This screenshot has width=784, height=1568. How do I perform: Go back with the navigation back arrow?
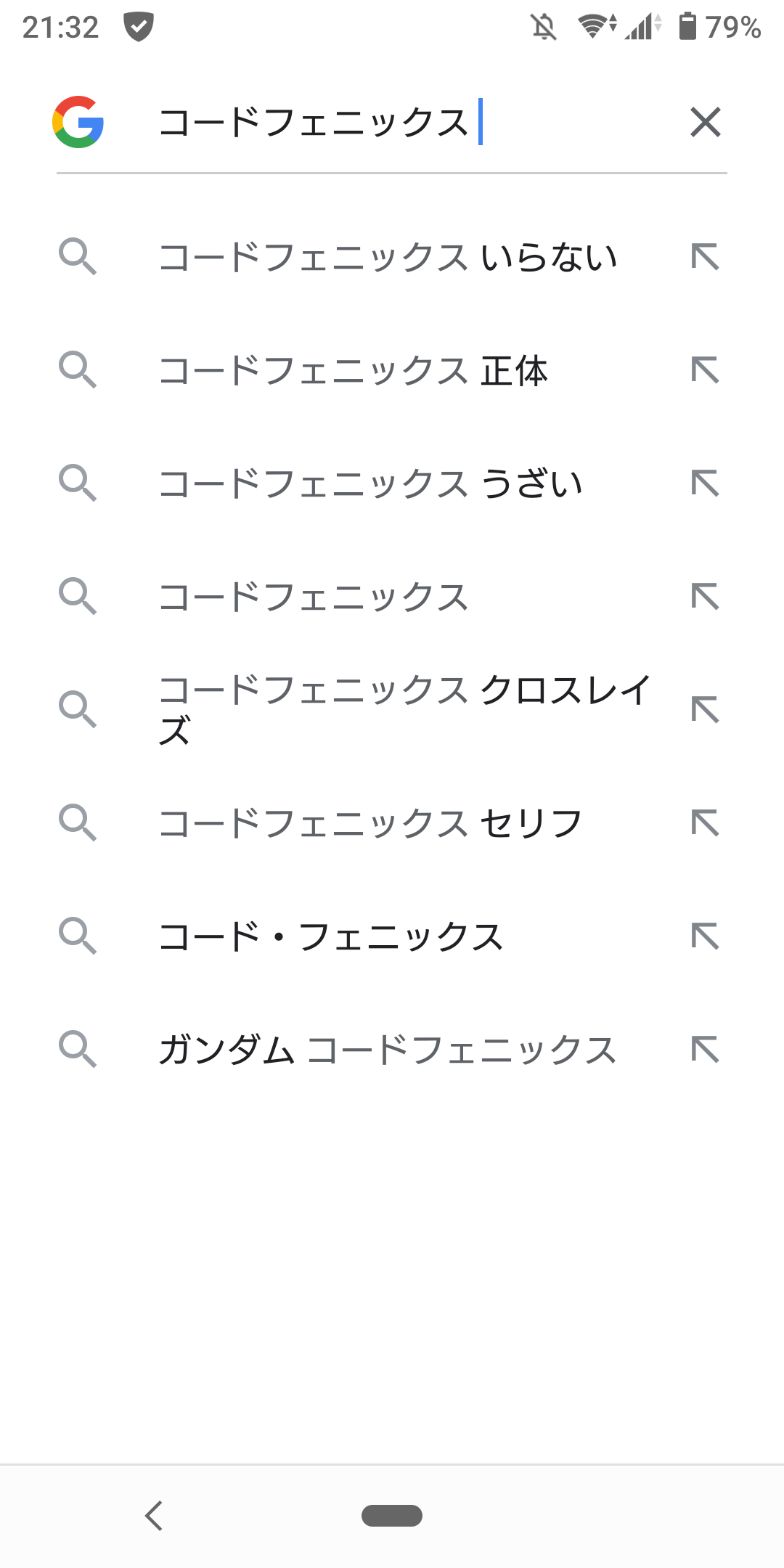pyautogui.click(x=154, y=1516)
